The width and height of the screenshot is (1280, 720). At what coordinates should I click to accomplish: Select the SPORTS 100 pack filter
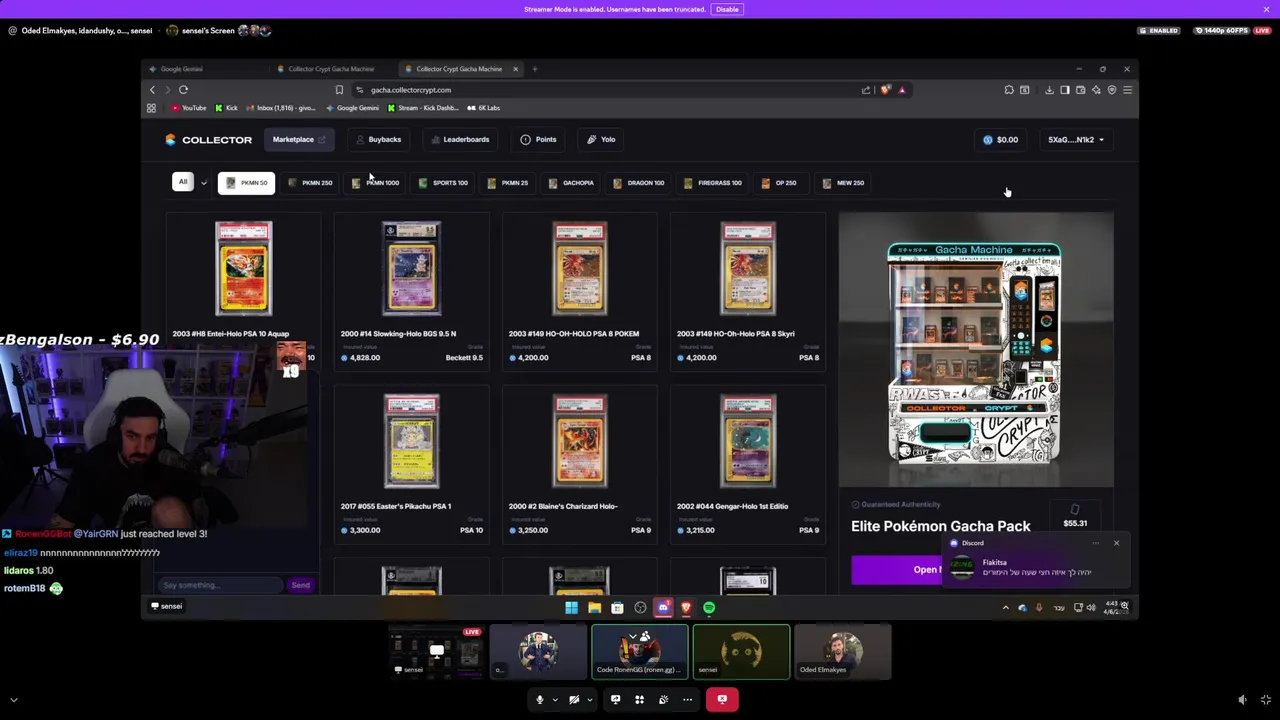(x=443, y=183)
